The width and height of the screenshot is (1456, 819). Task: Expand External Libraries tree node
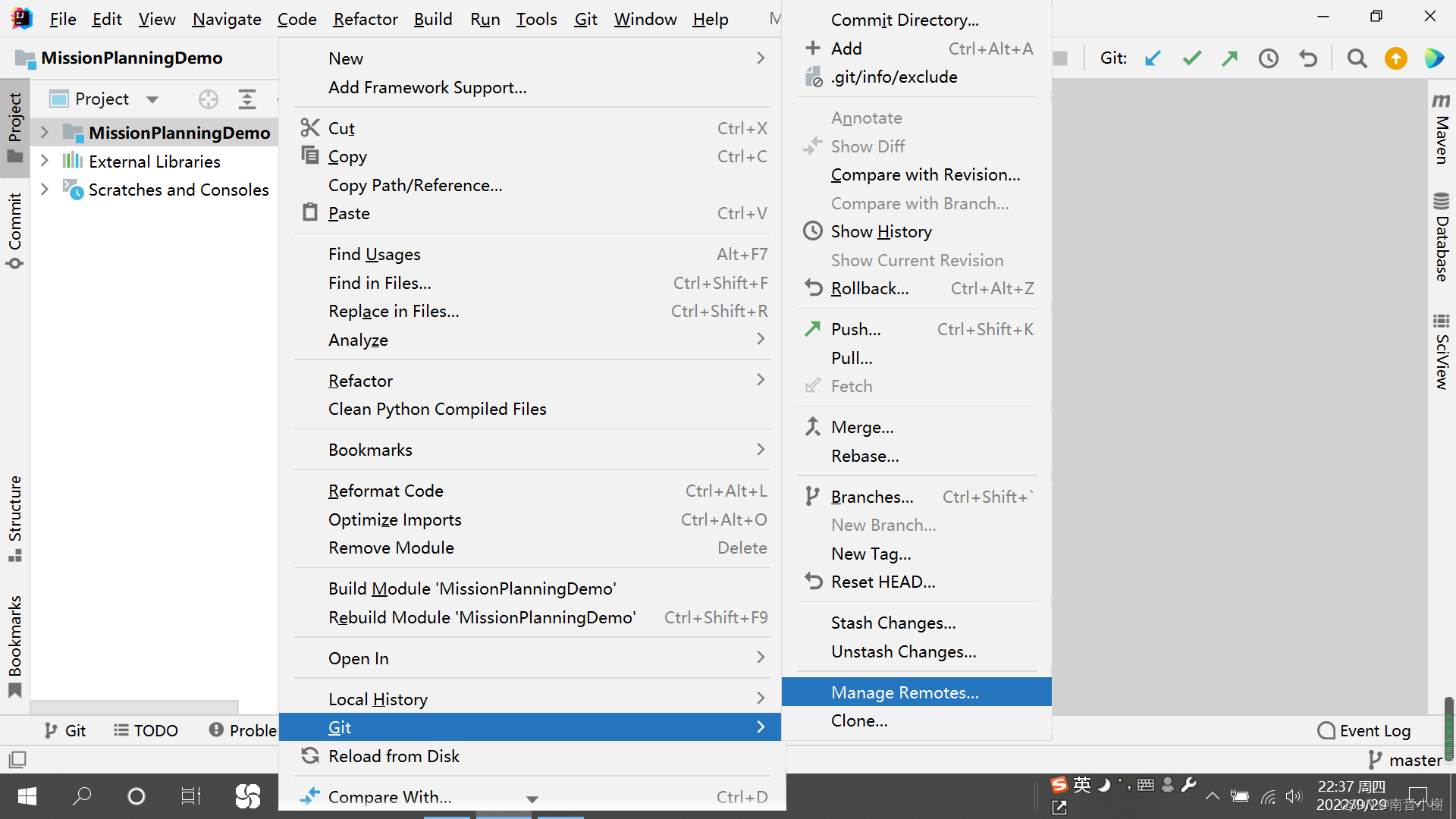point(45,162)
